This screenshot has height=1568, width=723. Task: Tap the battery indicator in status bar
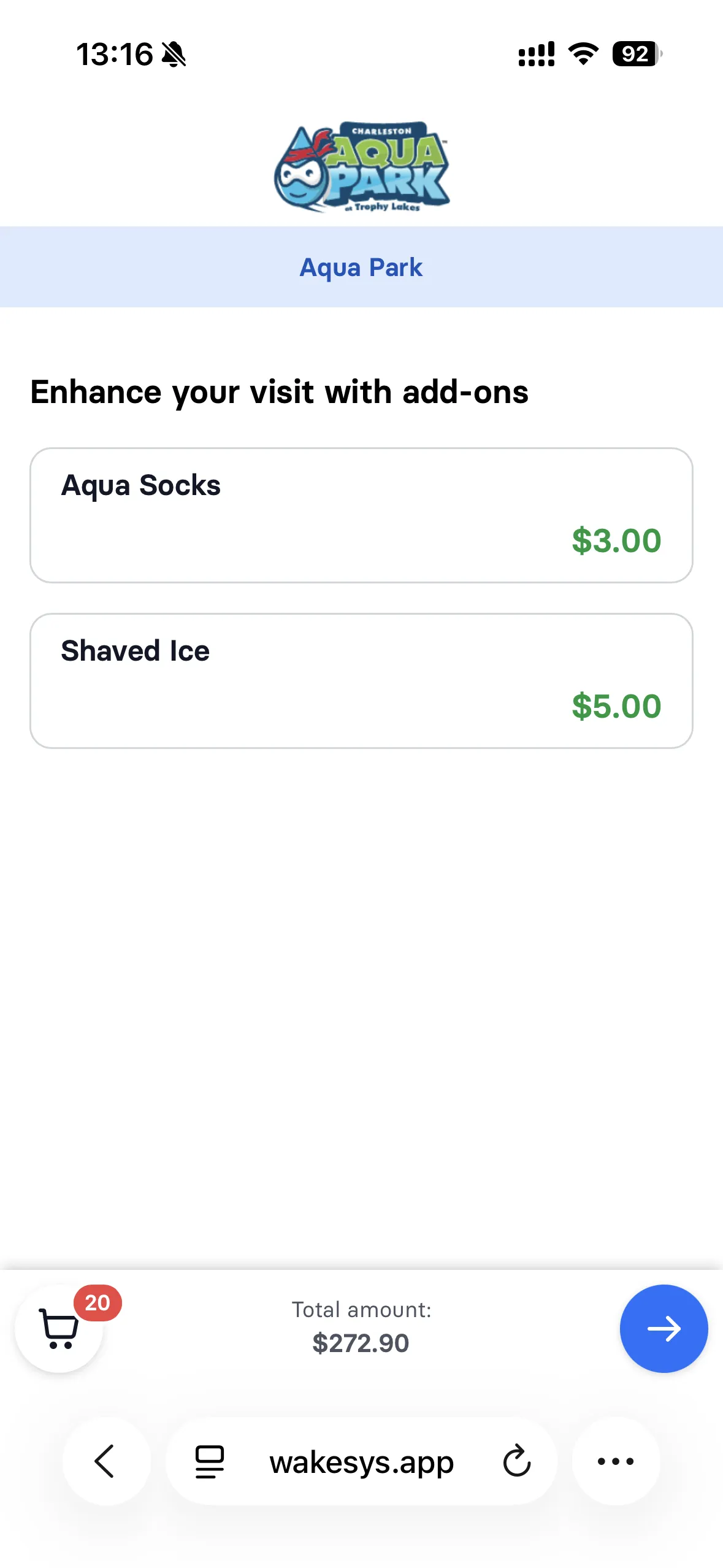[x=637, y=54]
